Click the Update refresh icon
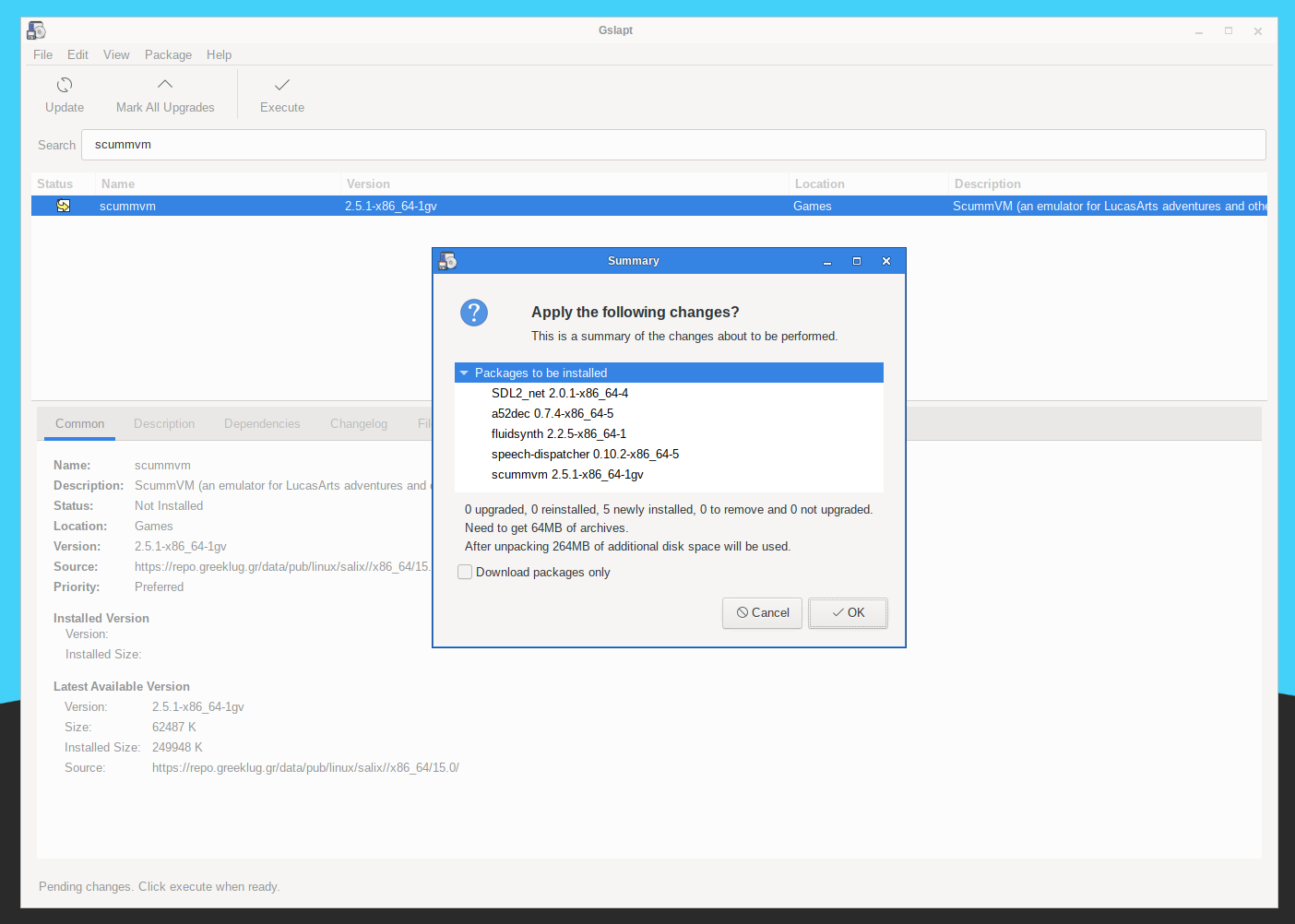This screenshot has width=1295, height=924. (65, 85)
